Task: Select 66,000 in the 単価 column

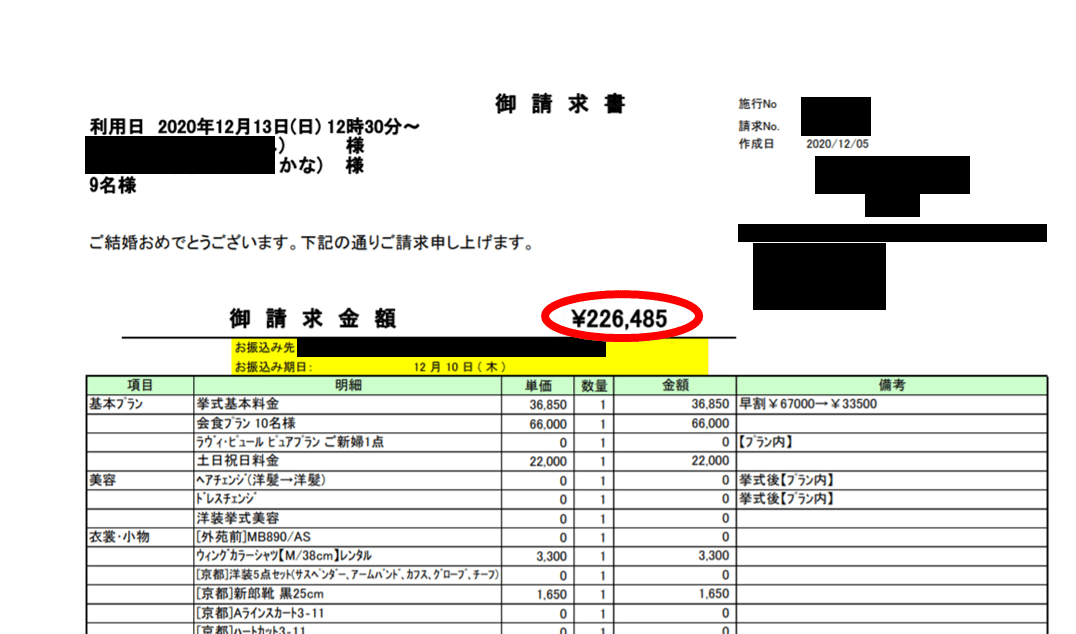Action: click(x=548, y=424)
